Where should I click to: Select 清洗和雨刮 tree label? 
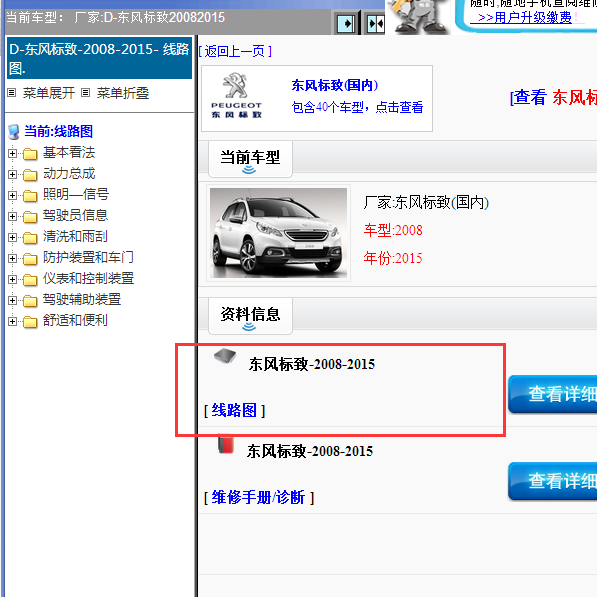75,236
